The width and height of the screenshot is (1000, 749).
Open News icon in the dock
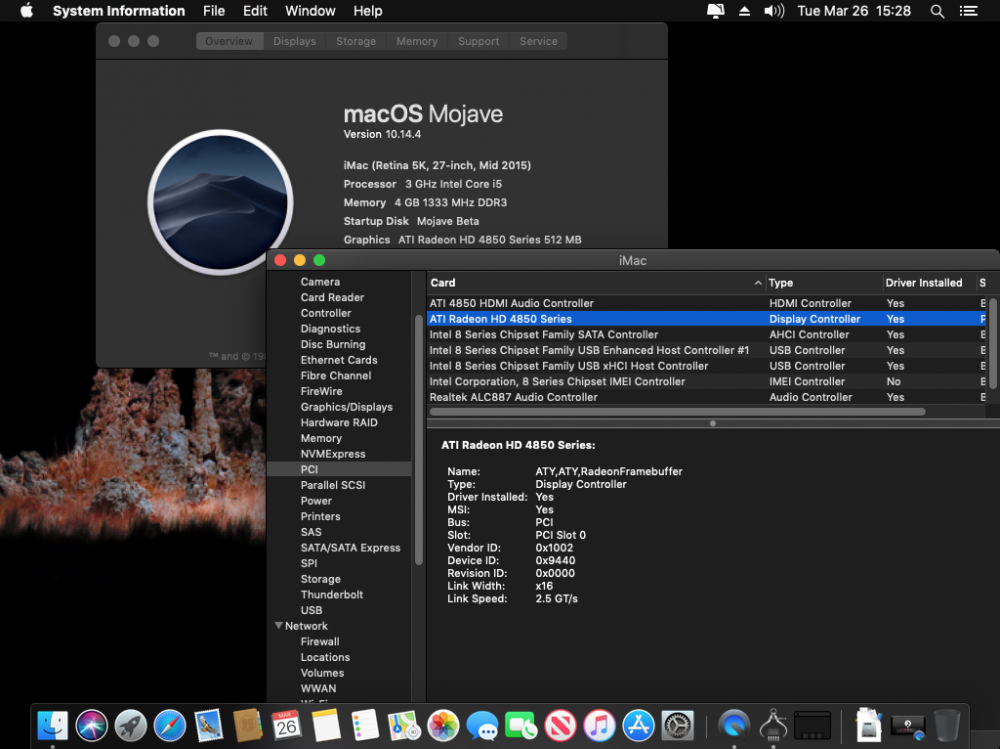[x=560, y=726]
